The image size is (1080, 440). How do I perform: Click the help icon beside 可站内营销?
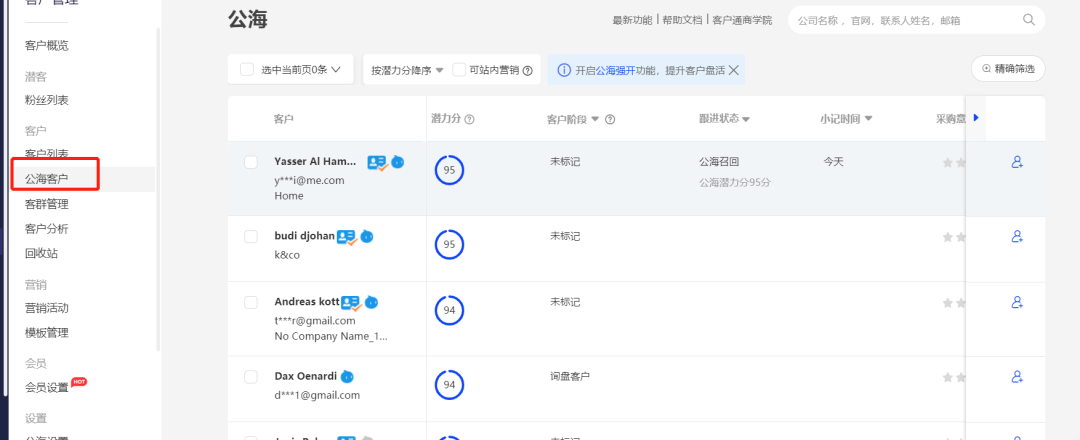point(528,70)
